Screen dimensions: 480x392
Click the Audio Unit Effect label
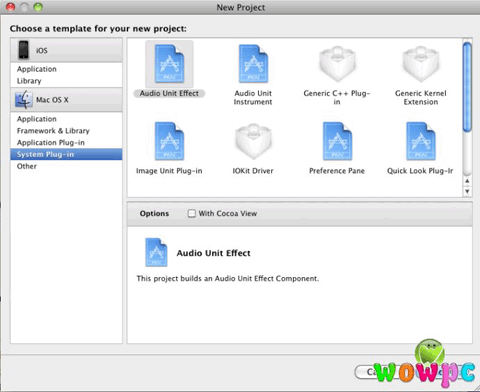(169, 94)
